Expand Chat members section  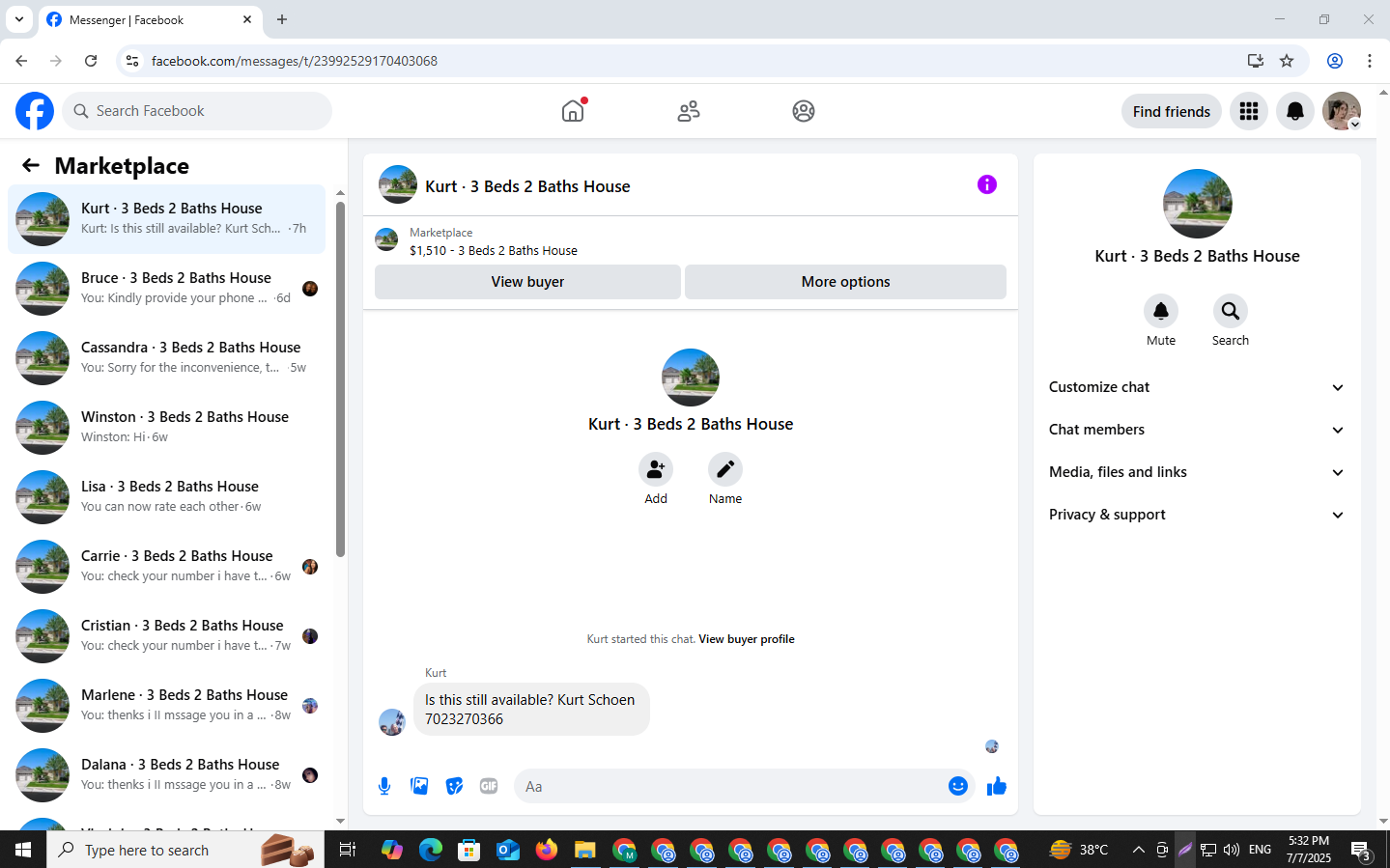tap(1197, 430)
